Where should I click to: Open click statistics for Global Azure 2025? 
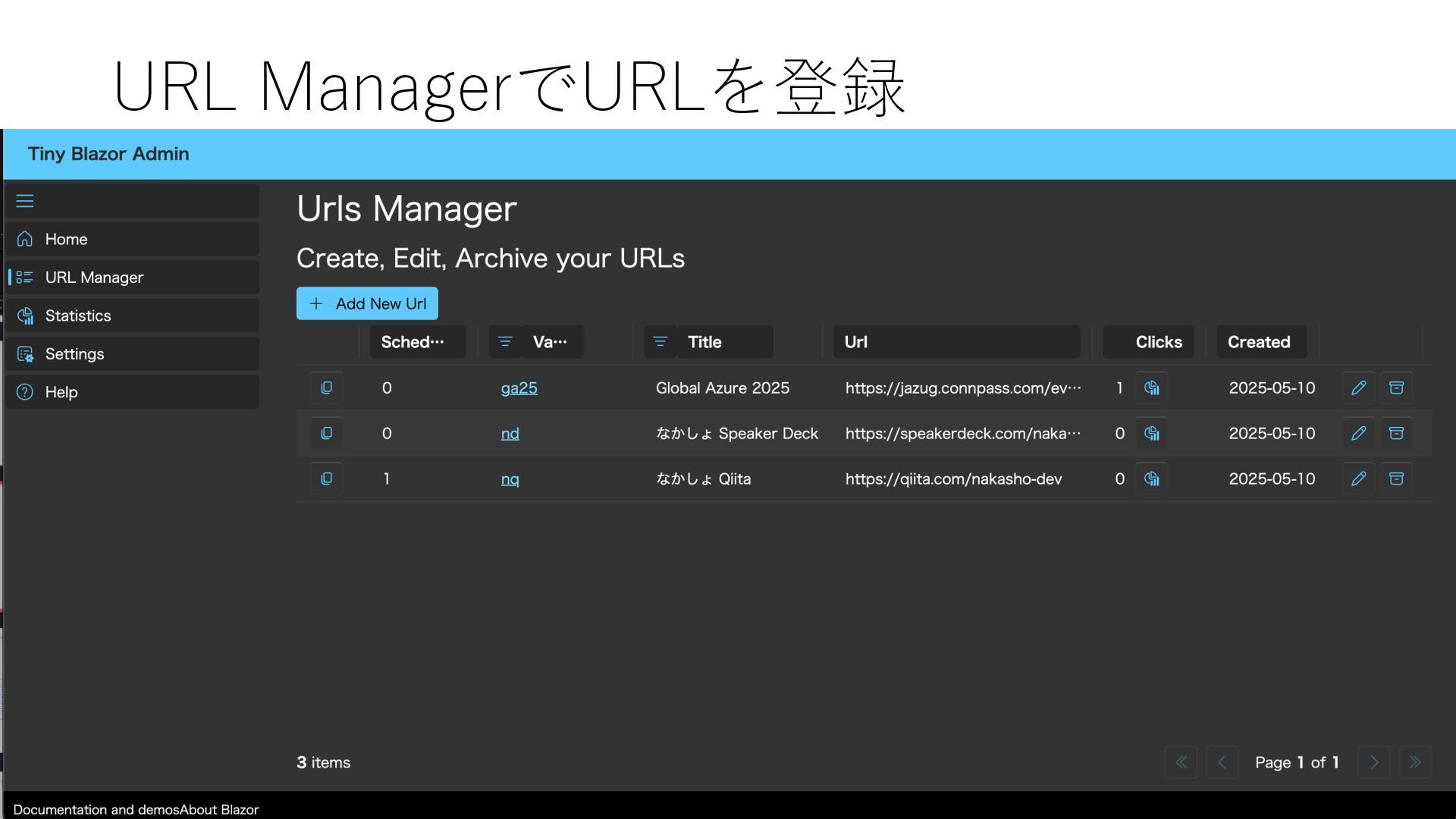coord(1151,388)
